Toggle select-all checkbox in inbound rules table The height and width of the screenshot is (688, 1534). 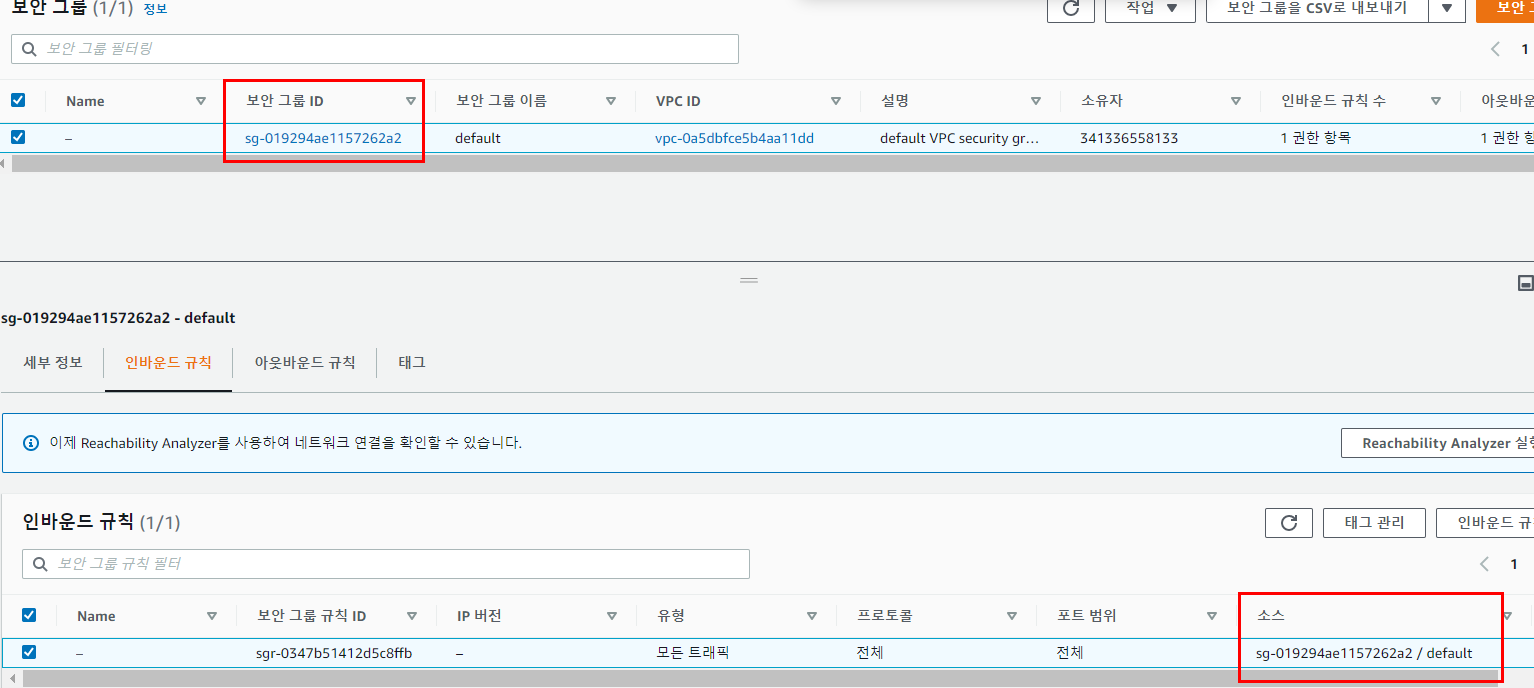pyautogui.click(x=29, y=615)
